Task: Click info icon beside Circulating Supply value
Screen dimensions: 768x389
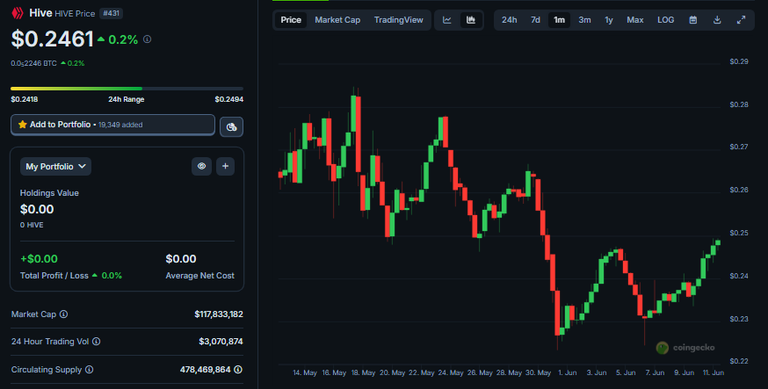Action: 238,369
